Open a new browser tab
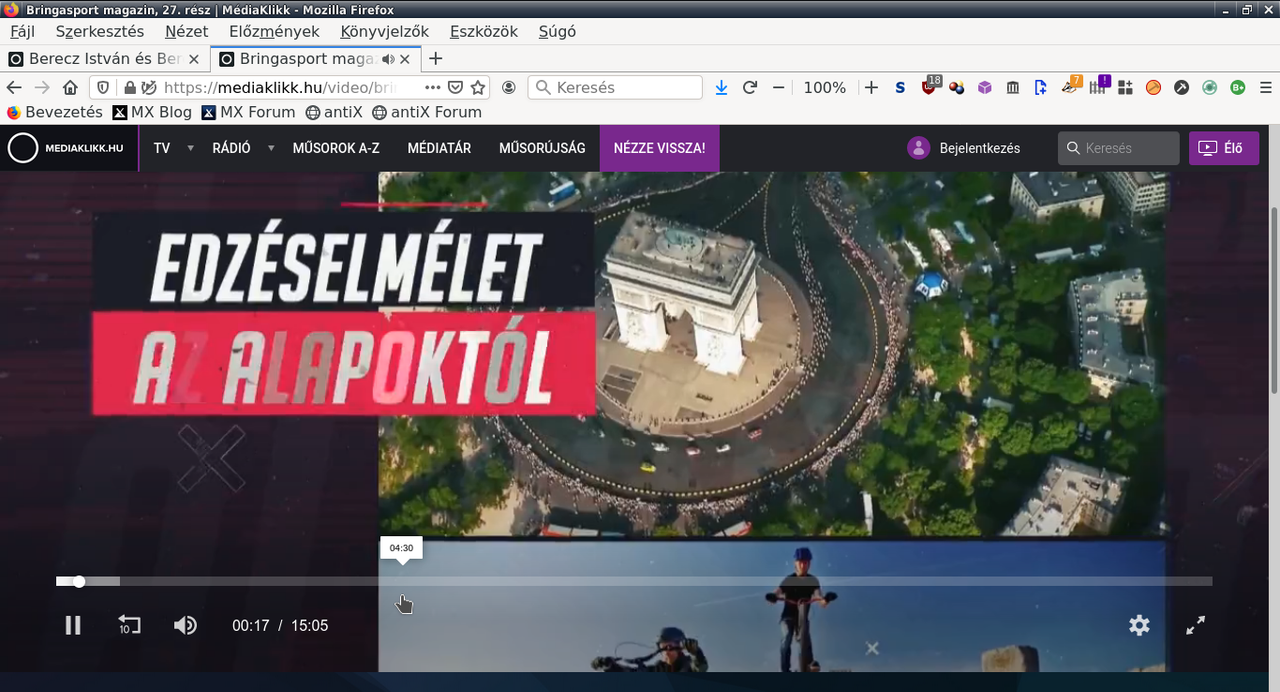This screenshot has width=1280, height=692. [435, 59]
